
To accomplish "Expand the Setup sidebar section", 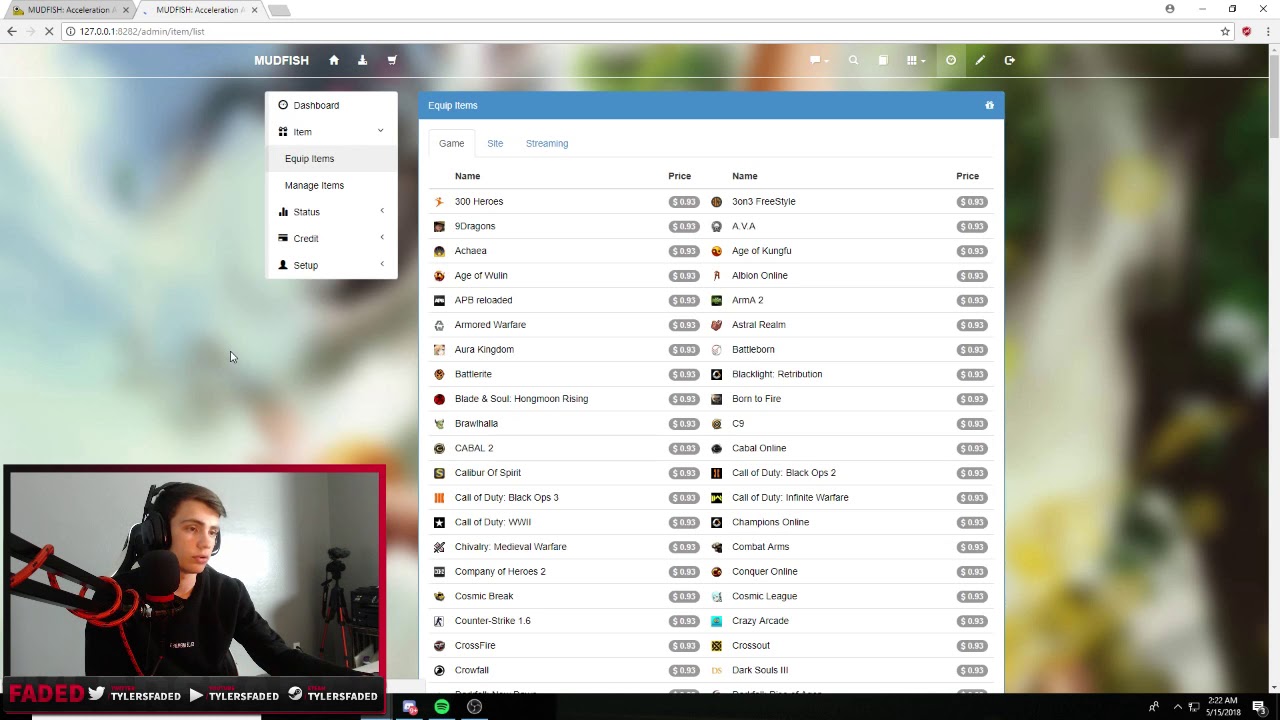I will point(331,265).
